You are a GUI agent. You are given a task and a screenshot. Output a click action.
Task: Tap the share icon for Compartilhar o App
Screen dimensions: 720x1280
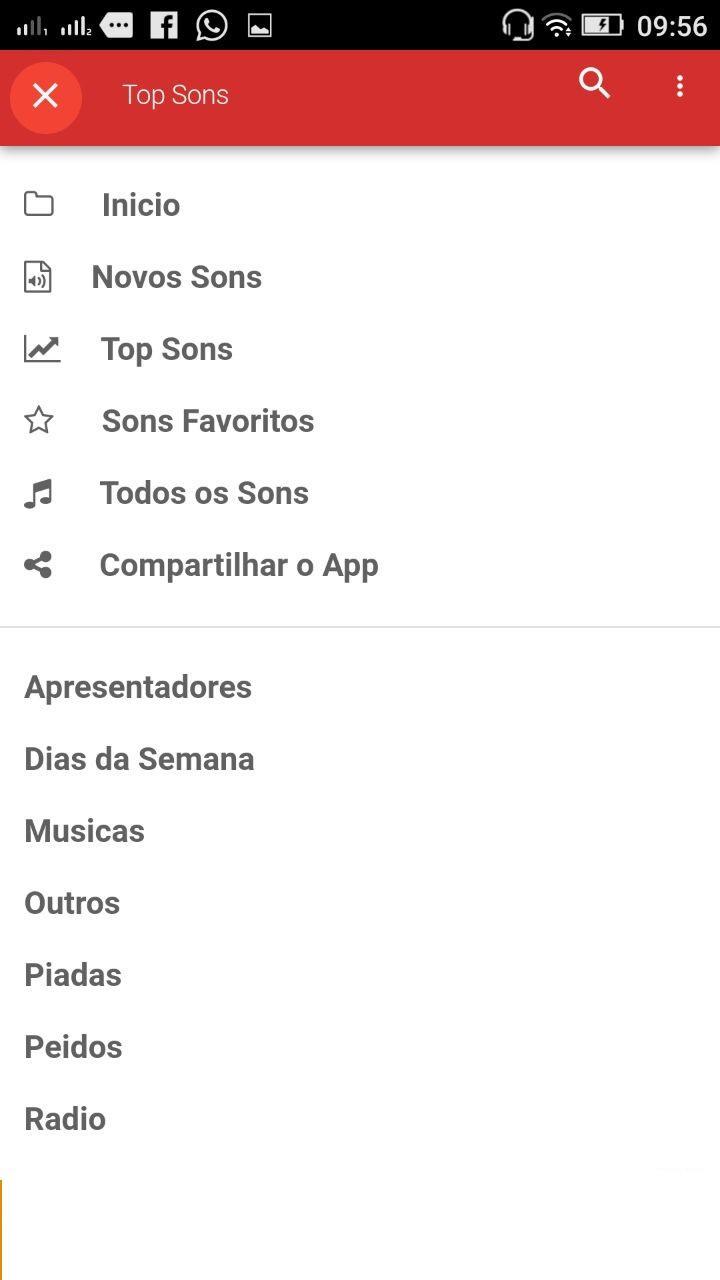pyautogui.click(x=39, y=565)
